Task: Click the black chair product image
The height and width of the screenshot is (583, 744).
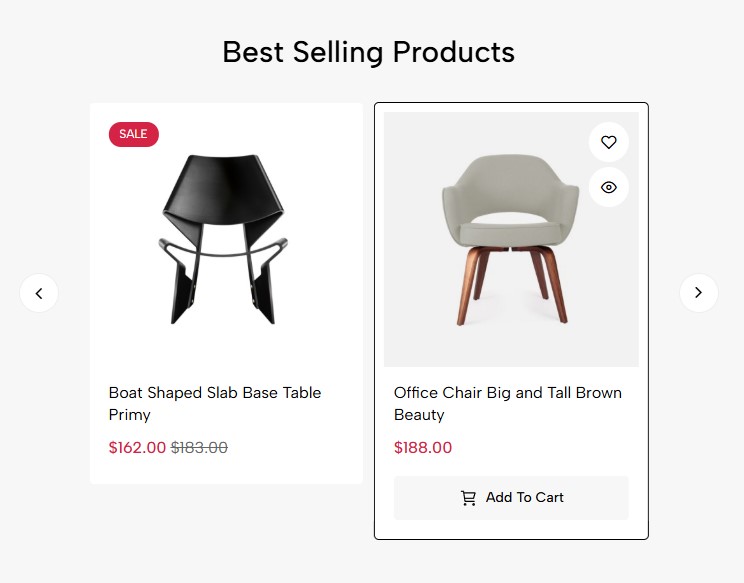Action: 224,238
